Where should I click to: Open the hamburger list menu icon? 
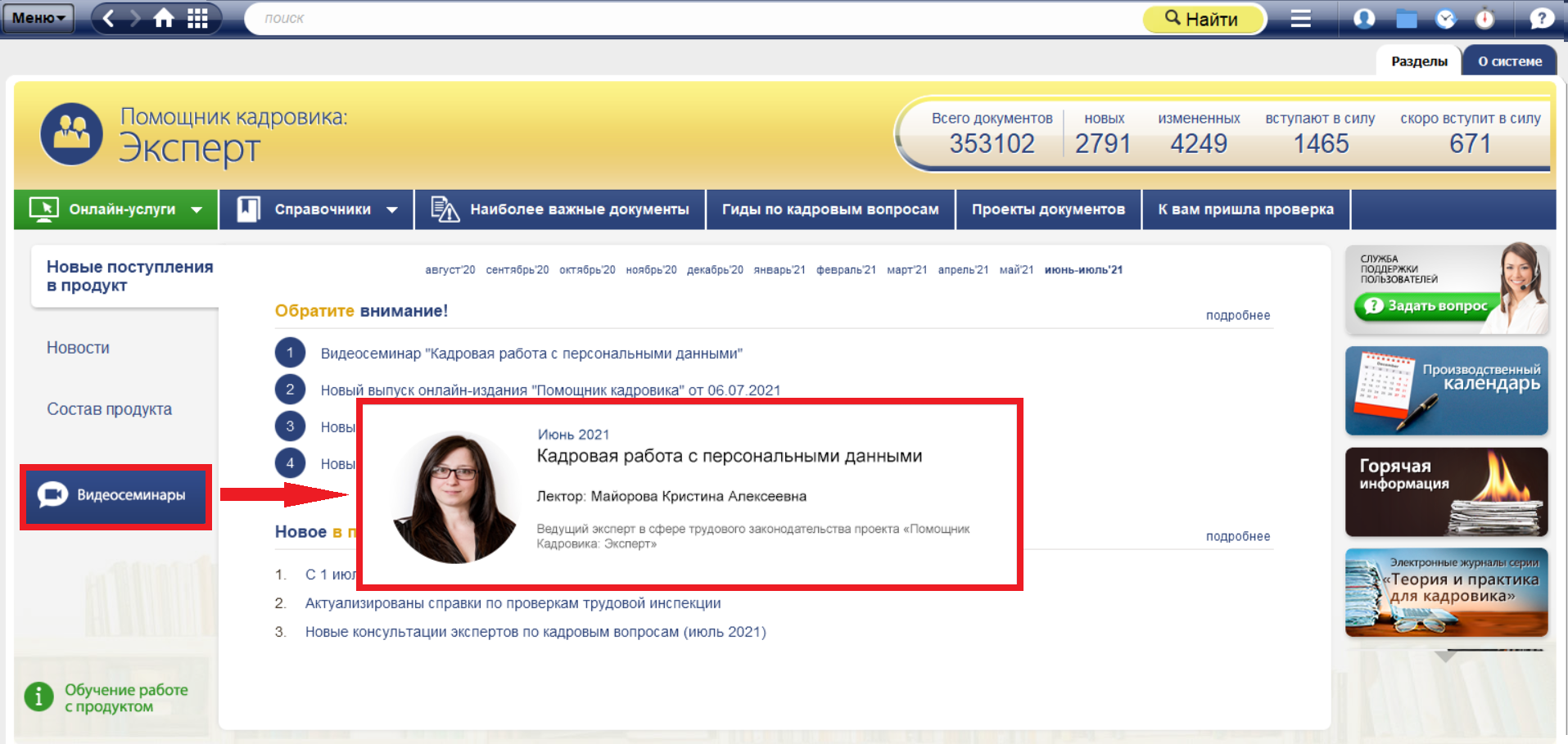[1300, 18]
